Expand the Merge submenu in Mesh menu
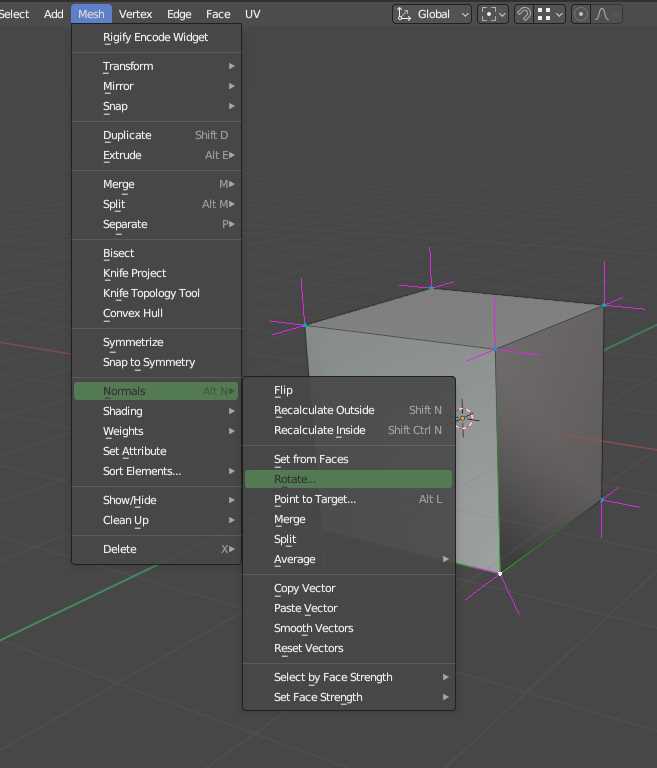657x768 pixels. coord(156,184)
